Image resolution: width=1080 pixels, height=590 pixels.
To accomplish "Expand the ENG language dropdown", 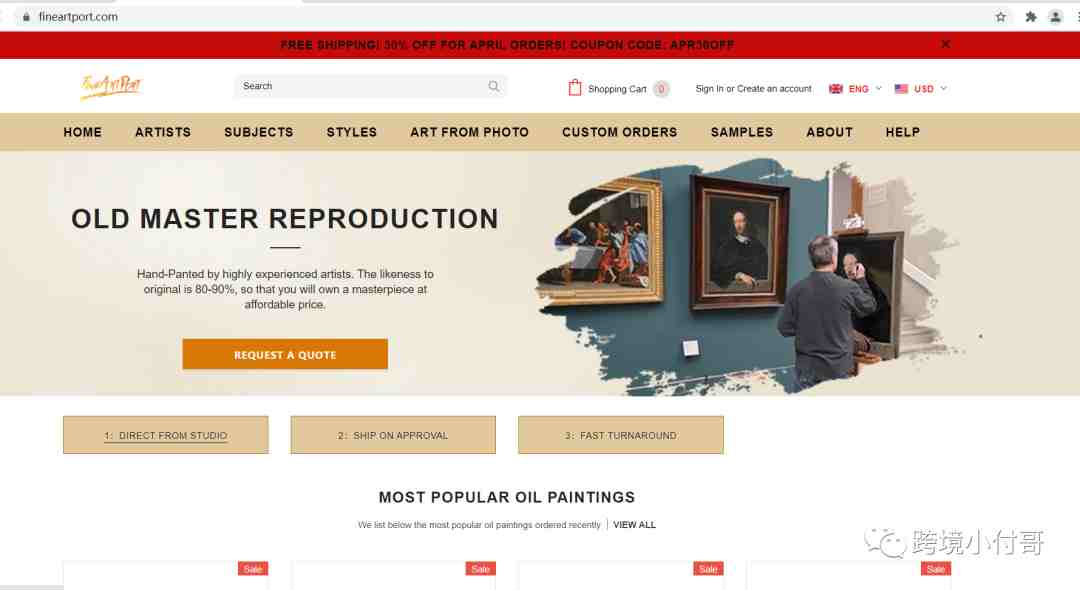I will click(855, 89).
